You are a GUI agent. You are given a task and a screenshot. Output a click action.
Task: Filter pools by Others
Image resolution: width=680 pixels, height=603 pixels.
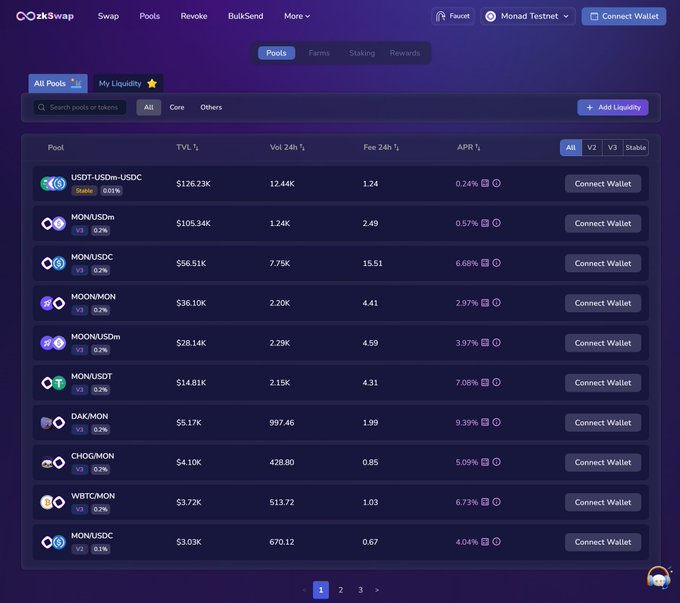tap(211, 107)
